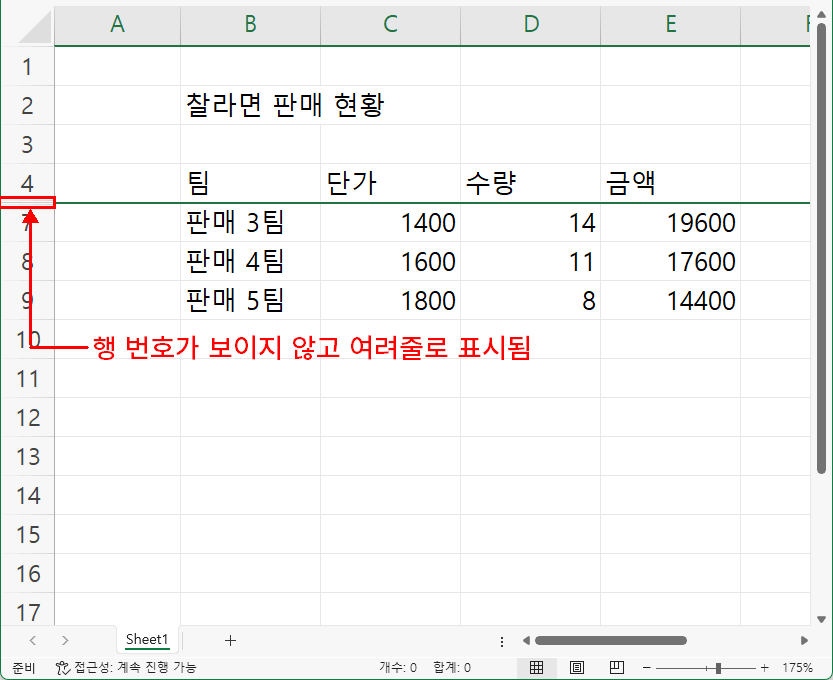This screenshot has height=680, width=833.
Task: Click the previous sheet navigation arrow
Action: [33, 640]
